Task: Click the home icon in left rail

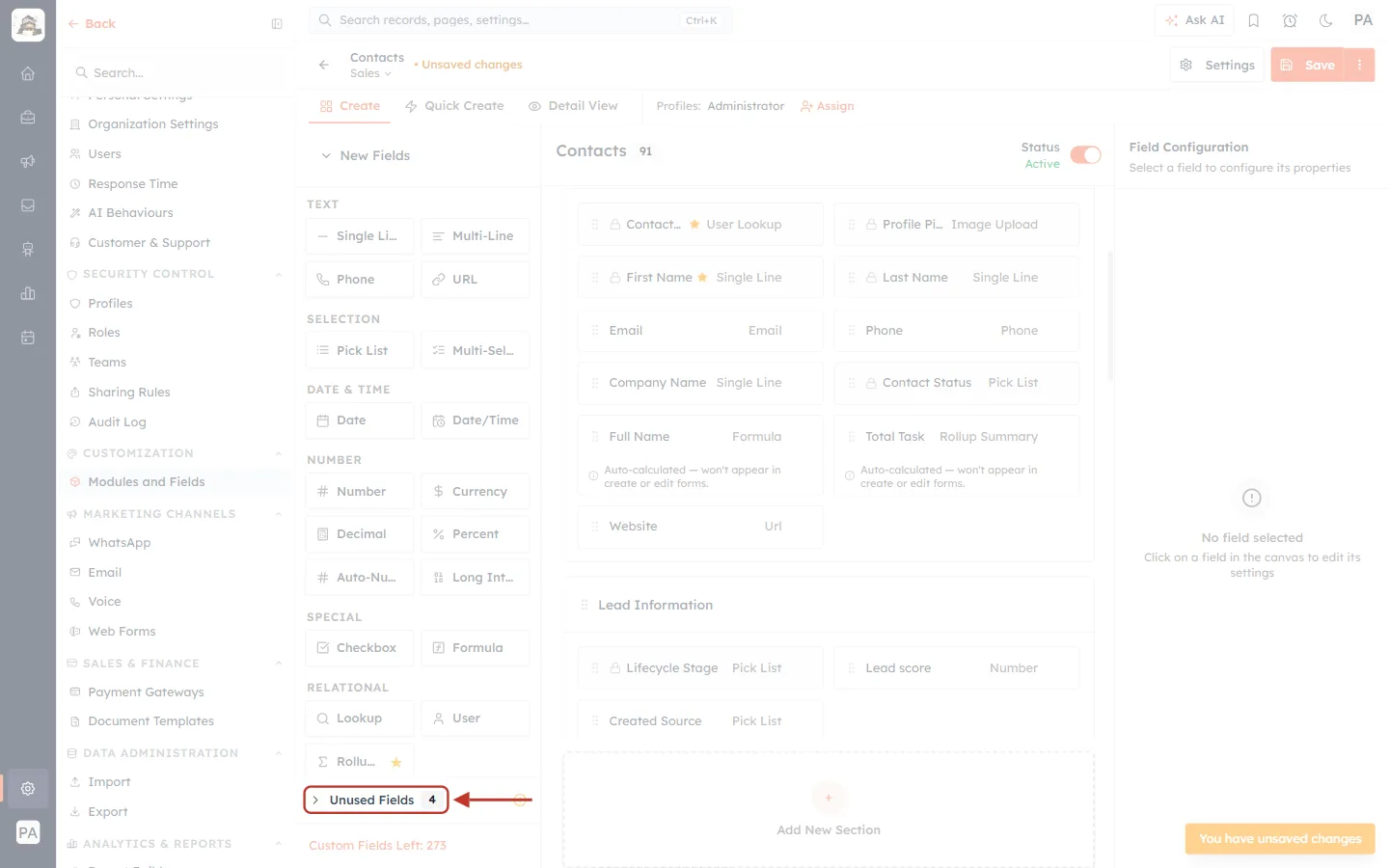Action: tap(28, 73)
